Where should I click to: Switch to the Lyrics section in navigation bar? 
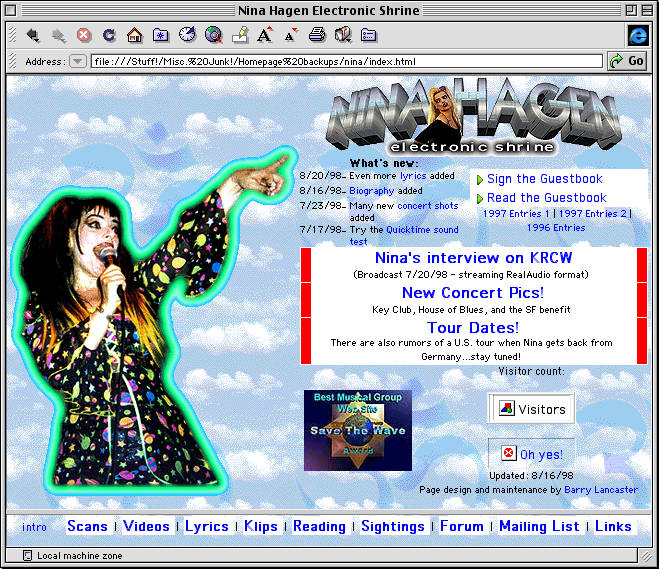(206, 526)
